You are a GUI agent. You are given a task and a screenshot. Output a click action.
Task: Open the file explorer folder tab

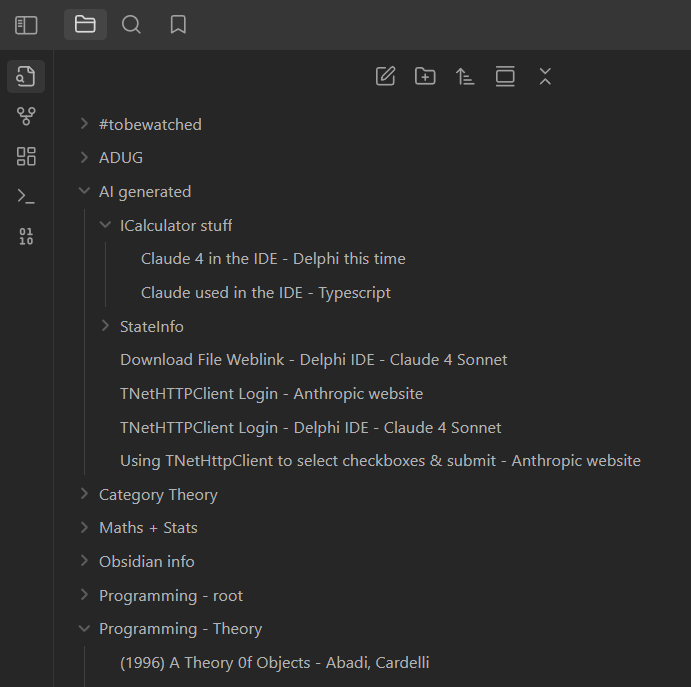pos(85,24)
